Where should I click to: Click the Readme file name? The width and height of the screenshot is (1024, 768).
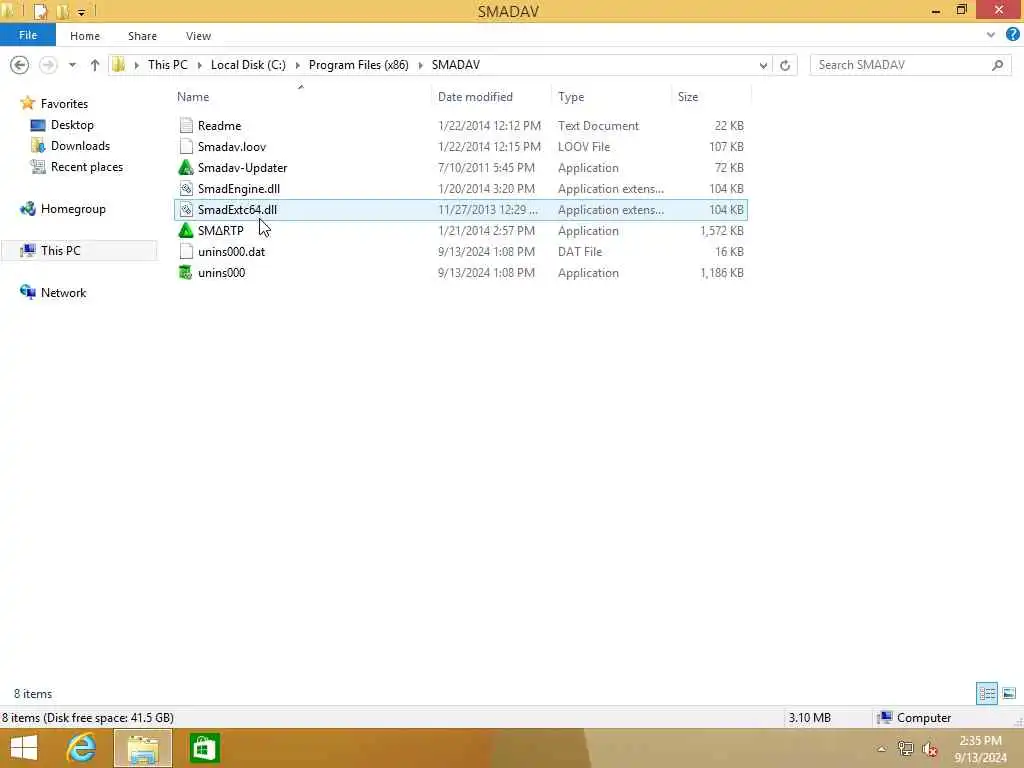(219, 125)
